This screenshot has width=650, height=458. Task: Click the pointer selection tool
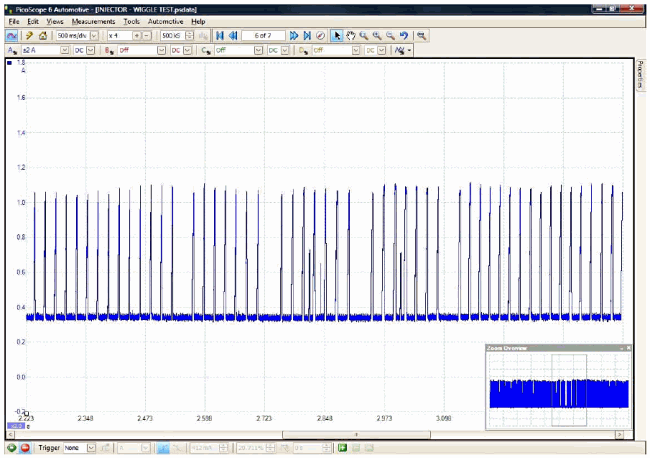coord(337,35)
